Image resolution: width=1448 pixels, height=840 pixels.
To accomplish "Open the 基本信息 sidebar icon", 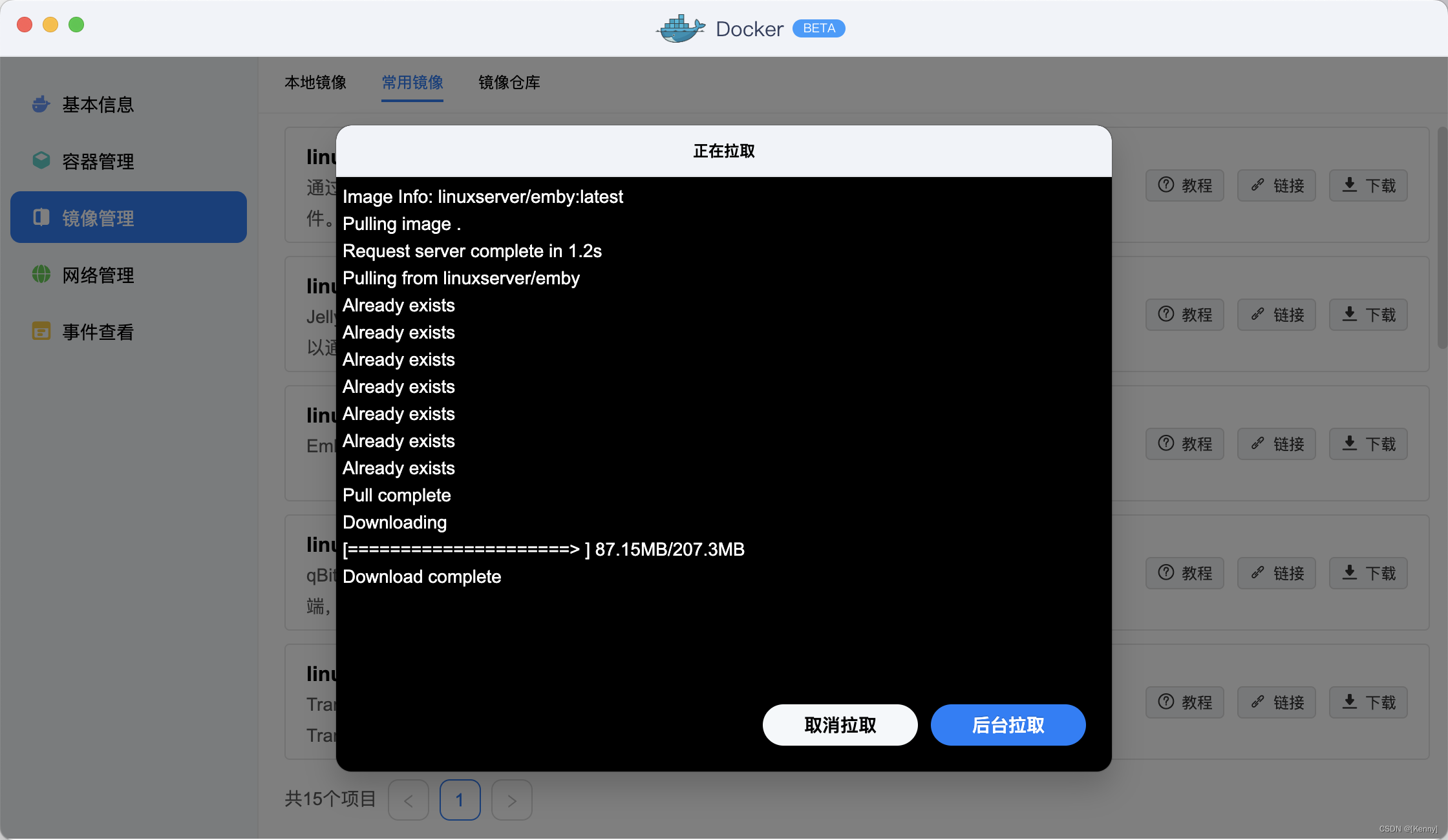I will coord(40,104).
